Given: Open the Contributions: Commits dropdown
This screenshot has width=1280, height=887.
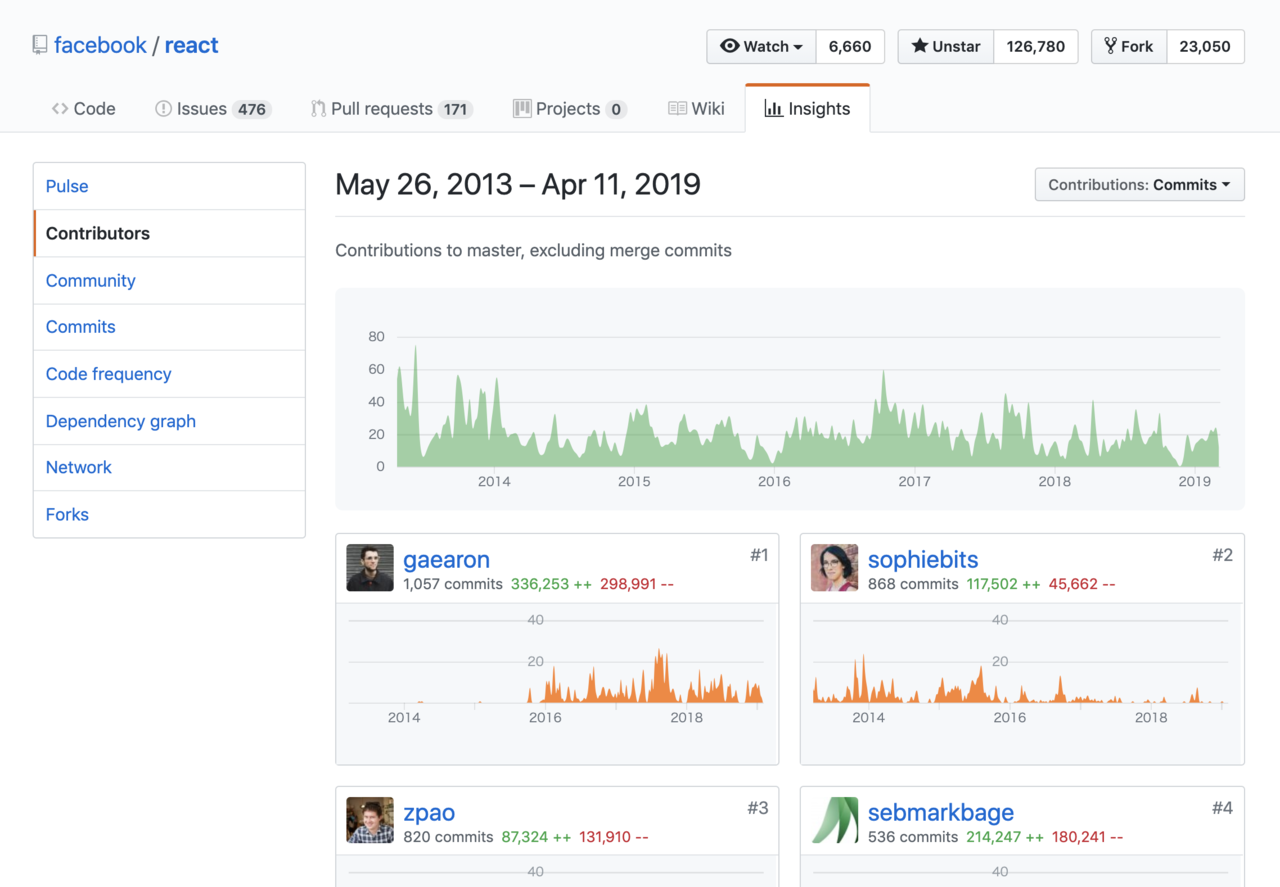Looking at the screenshot, I should click(1139, 185).
